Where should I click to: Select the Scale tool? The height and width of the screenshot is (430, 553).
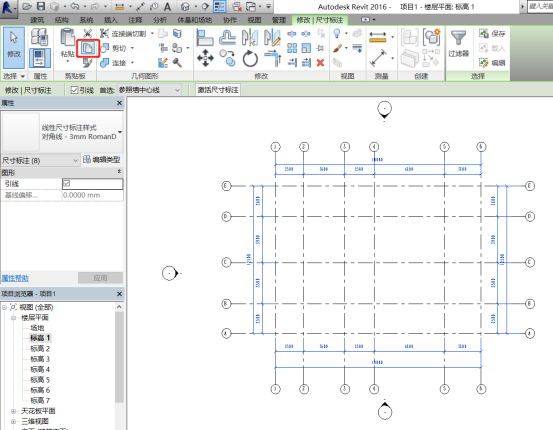coord(306,48)
